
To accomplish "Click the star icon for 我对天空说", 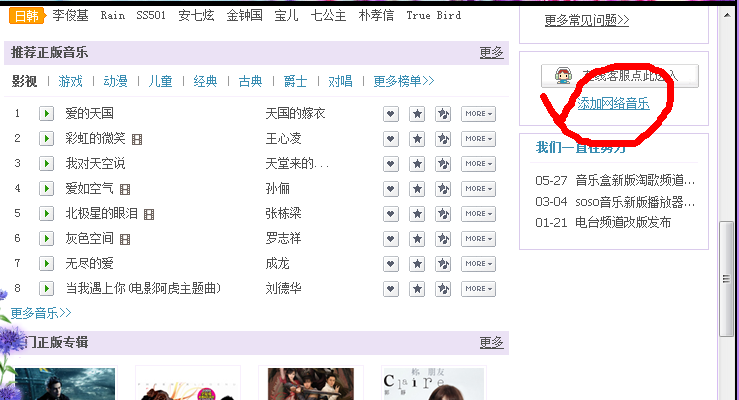I will point(417,163).
